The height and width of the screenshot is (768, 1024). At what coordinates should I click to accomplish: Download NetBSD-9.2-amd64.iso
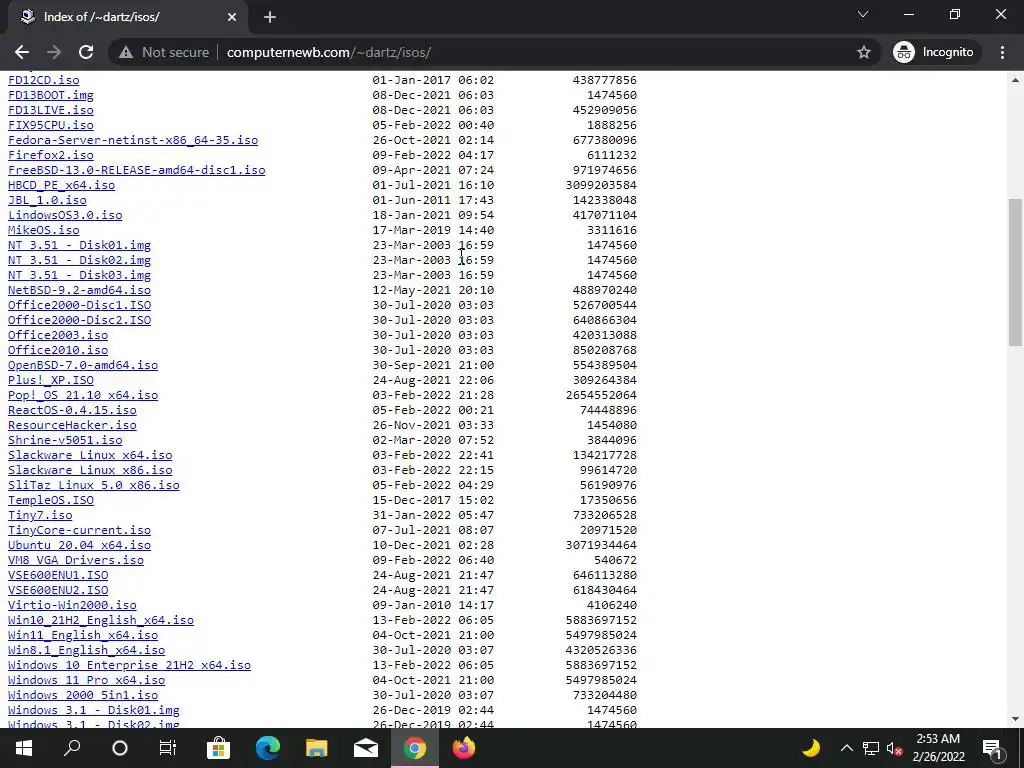(80, 290)
